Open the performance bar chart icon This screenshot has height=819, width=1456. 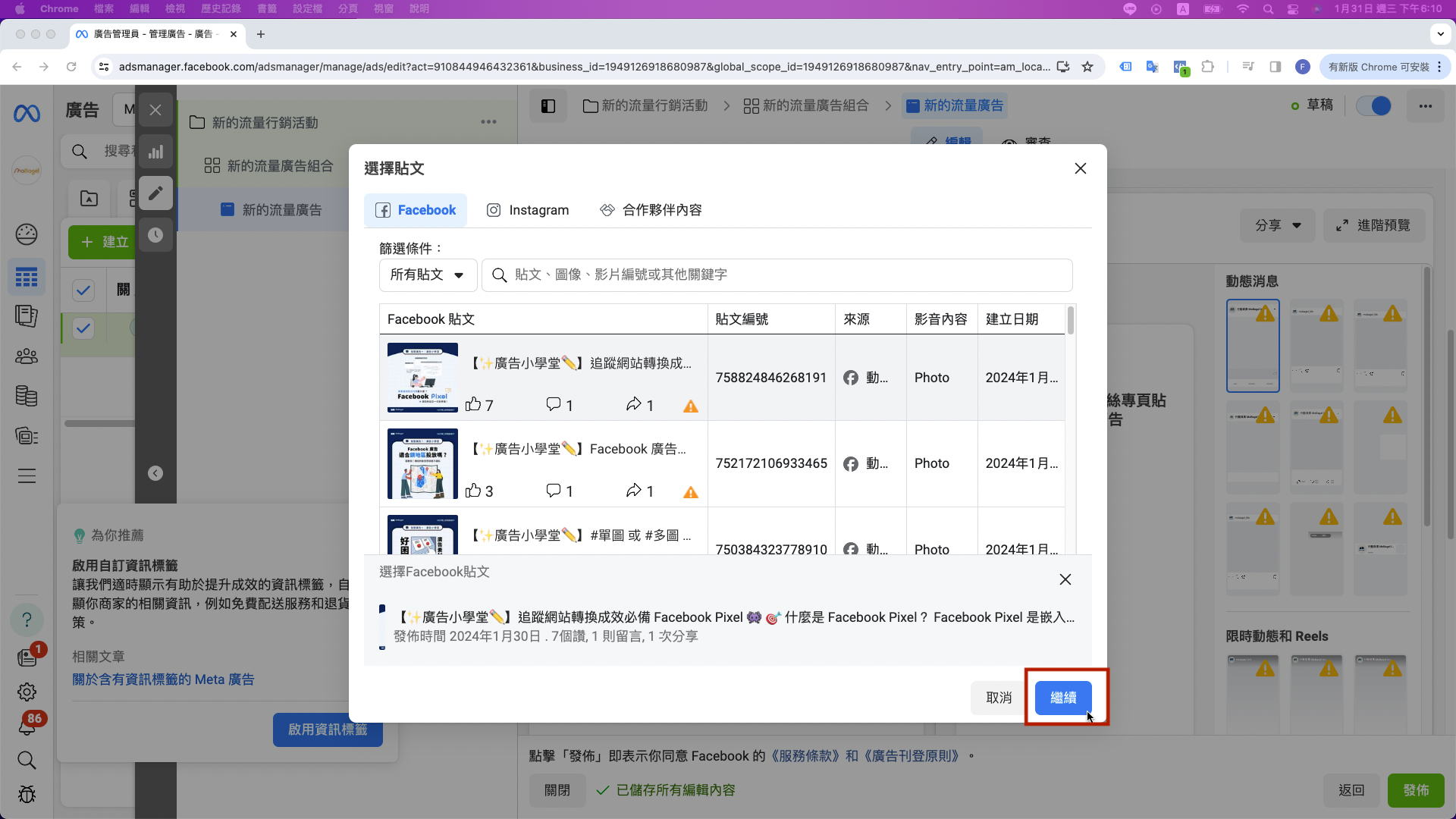(x=155, y=152)
